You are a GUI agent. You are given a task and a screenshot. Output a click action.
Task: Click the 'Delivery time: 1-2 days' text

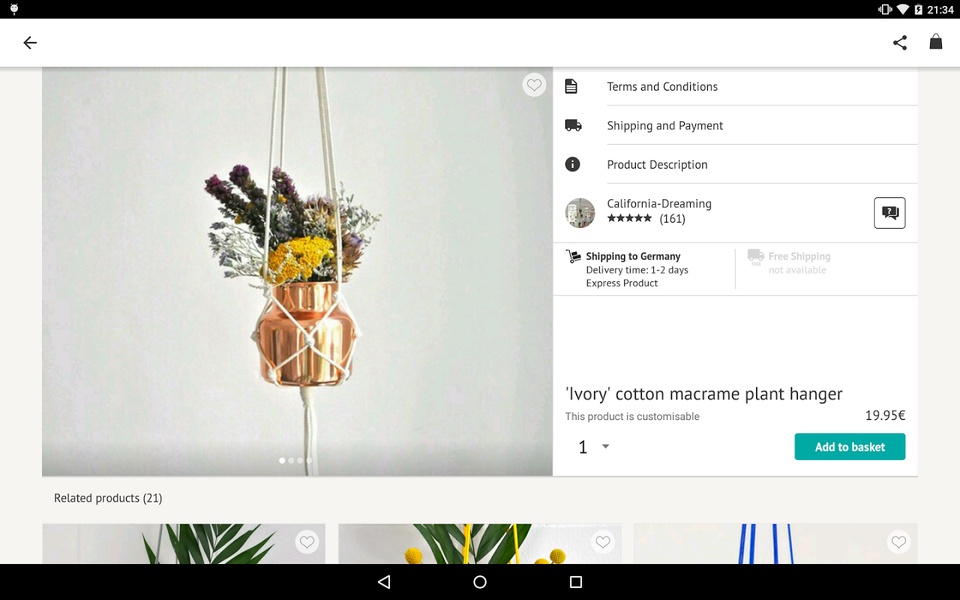coord(637,270)
